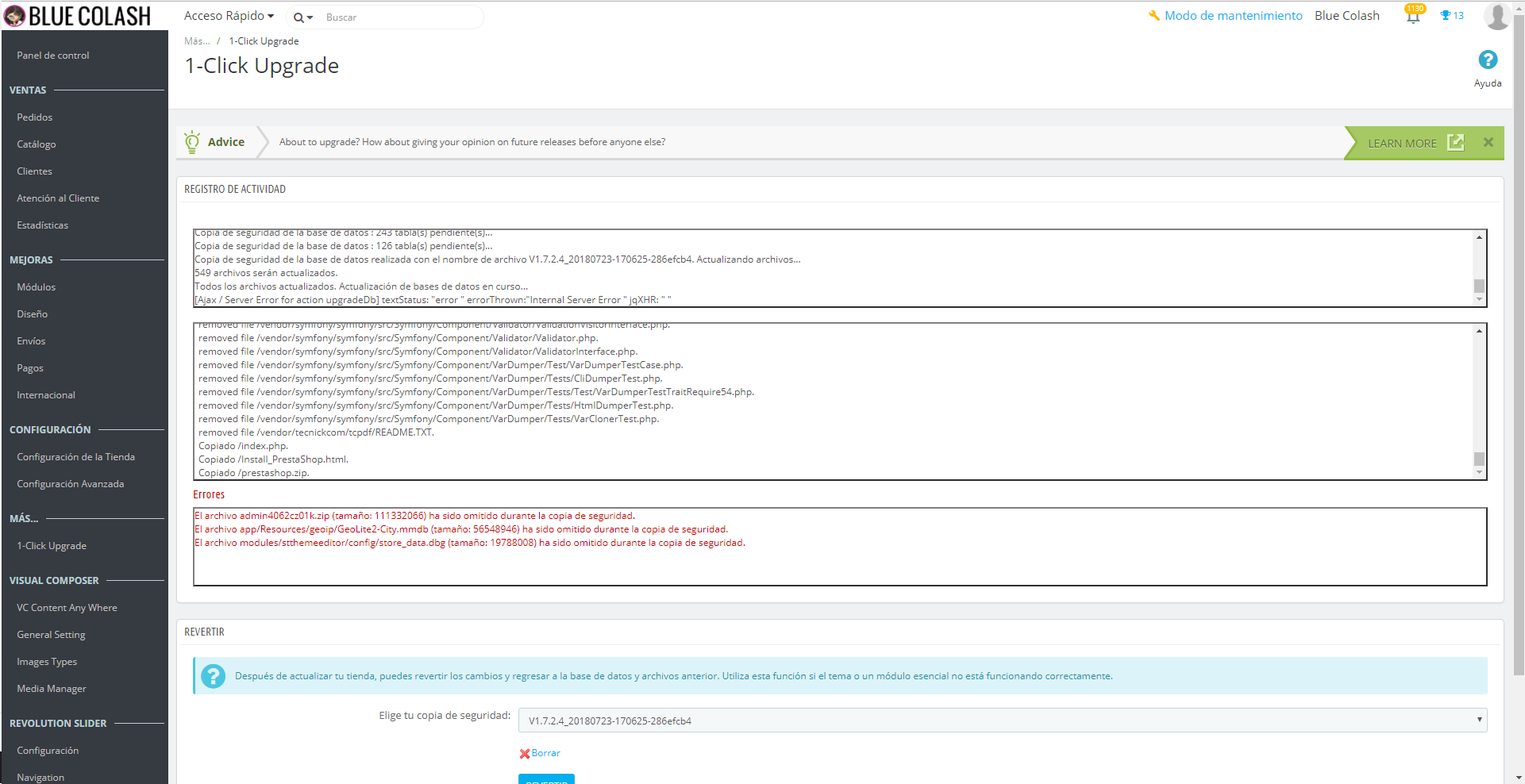Open the Clientes menu

[x=35, y=171]
